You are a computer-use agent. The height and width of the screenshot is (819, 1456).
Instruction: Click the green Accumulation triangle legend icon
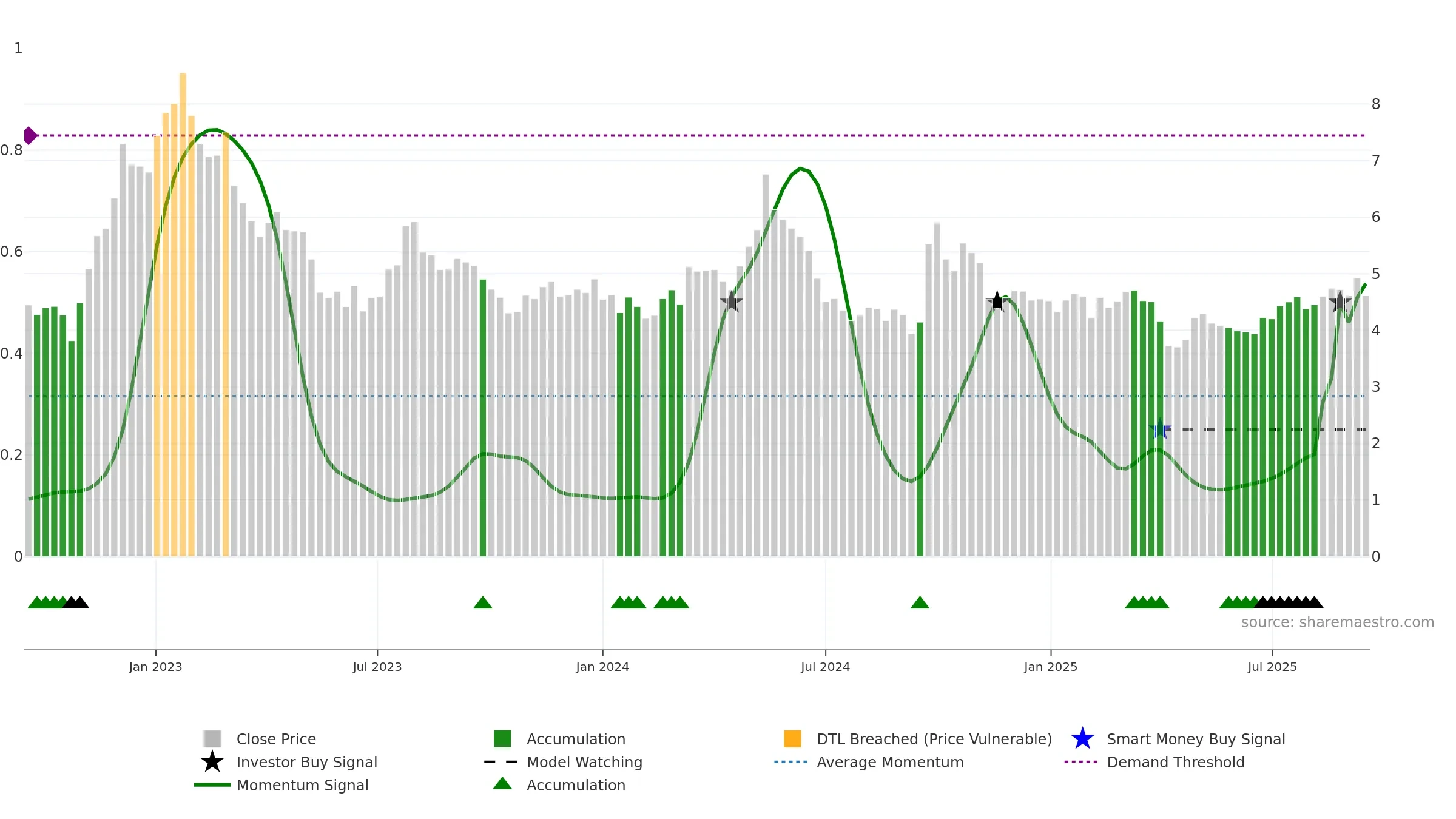(x=502, y=784)
